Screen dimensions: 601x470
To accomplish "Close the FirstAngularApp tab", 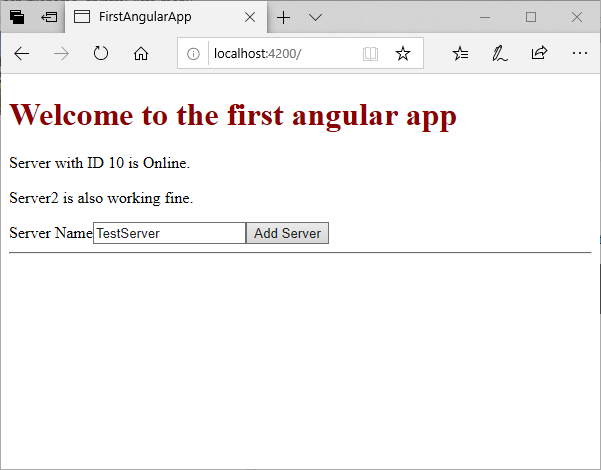I will tap(250, 17).
